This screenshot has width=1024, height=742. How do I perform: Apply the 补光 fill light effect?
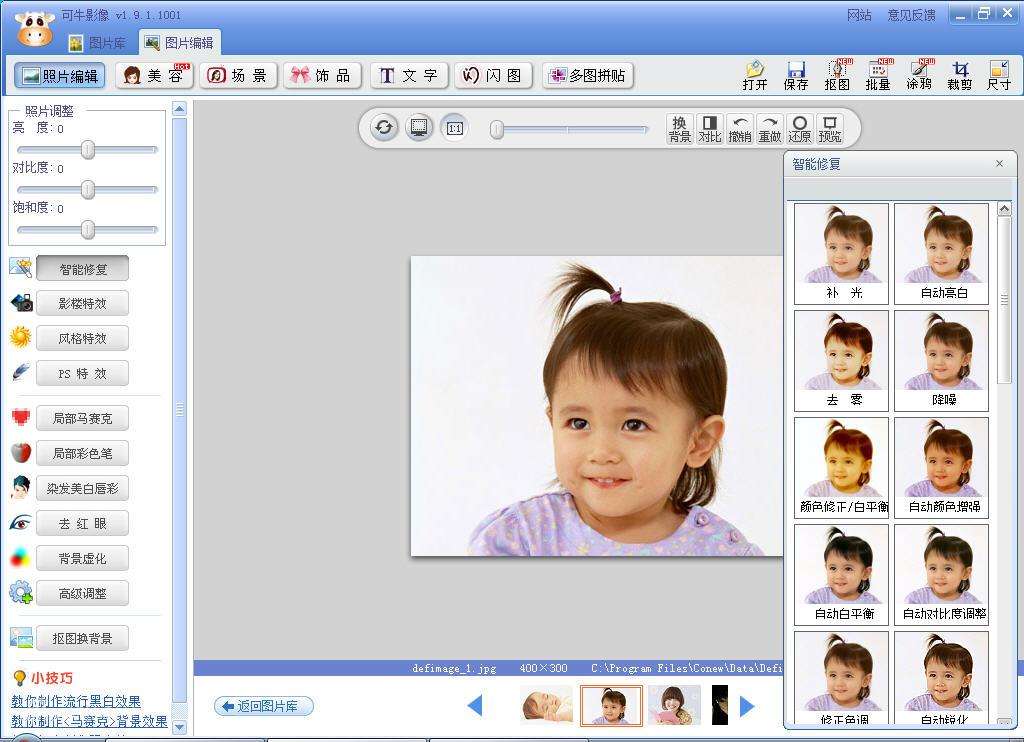pyautogui.click(x=841, y=253)
